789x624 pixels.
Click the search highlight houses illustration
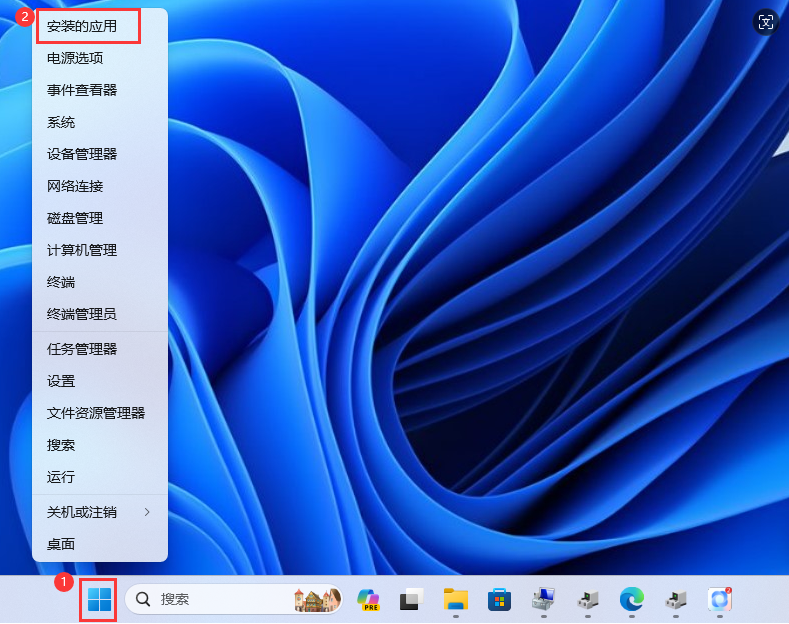tap(317, 599)
